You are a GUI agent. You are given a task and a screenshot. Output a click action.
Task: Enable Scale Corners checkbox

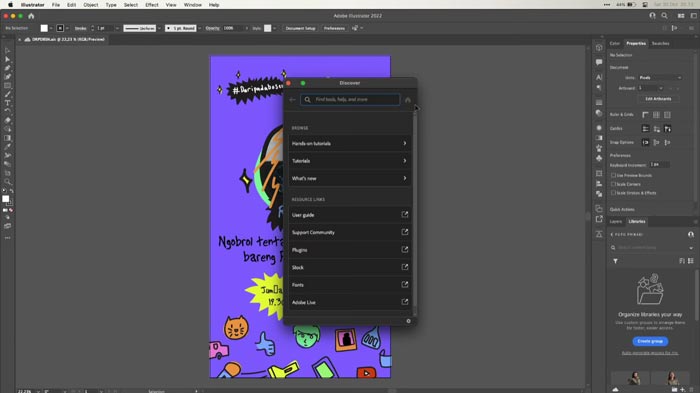point(613,184)
